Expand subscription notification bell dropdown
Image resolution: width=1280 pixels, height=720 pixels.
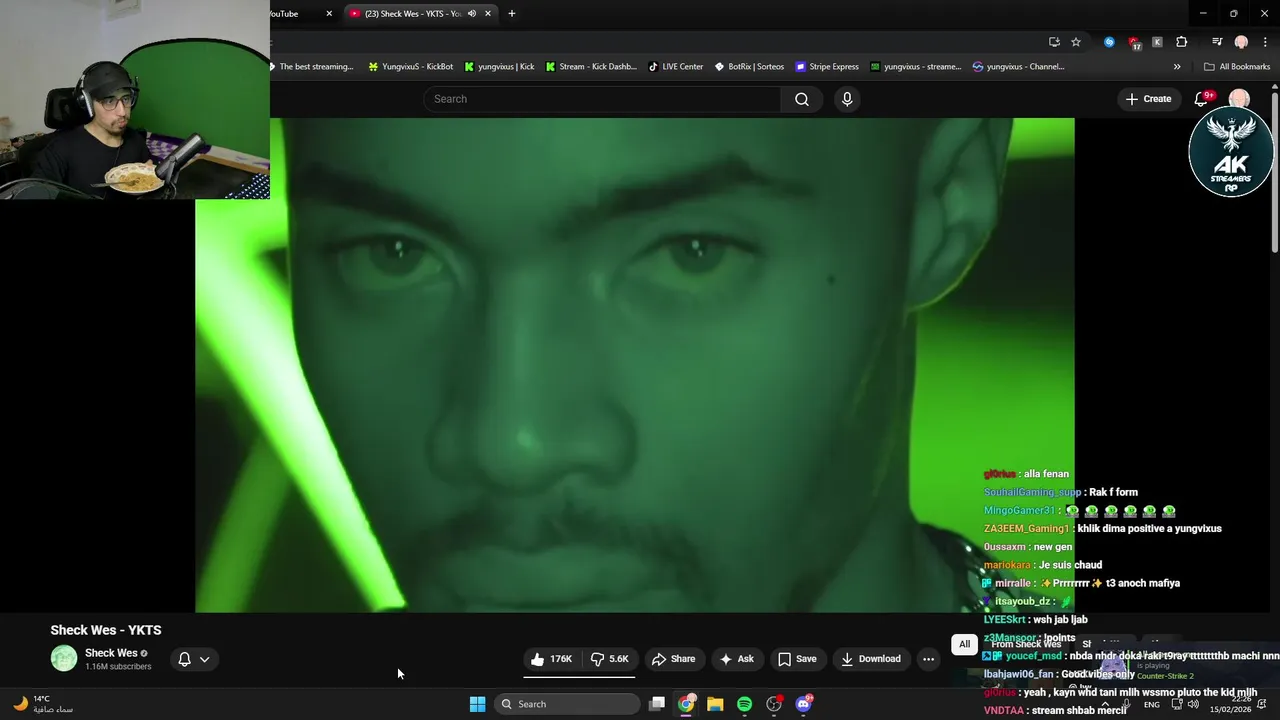tap(194, 659)
